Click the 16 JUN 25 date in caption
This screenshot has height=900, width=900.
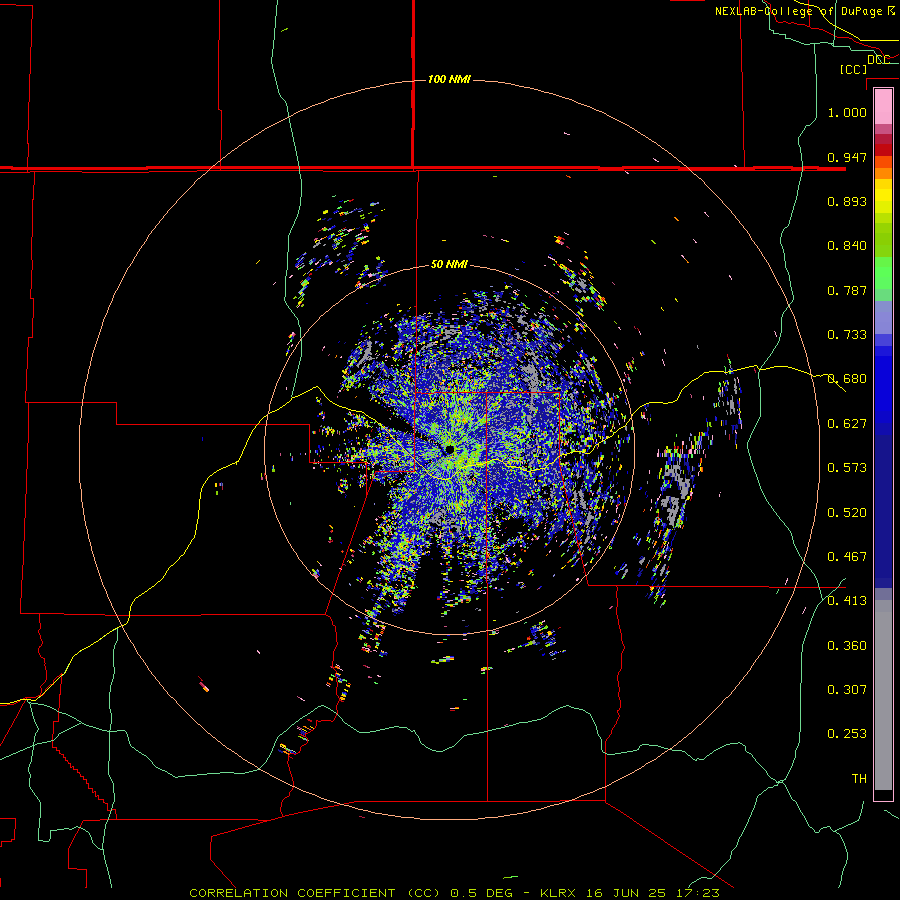tap(626, 893)
